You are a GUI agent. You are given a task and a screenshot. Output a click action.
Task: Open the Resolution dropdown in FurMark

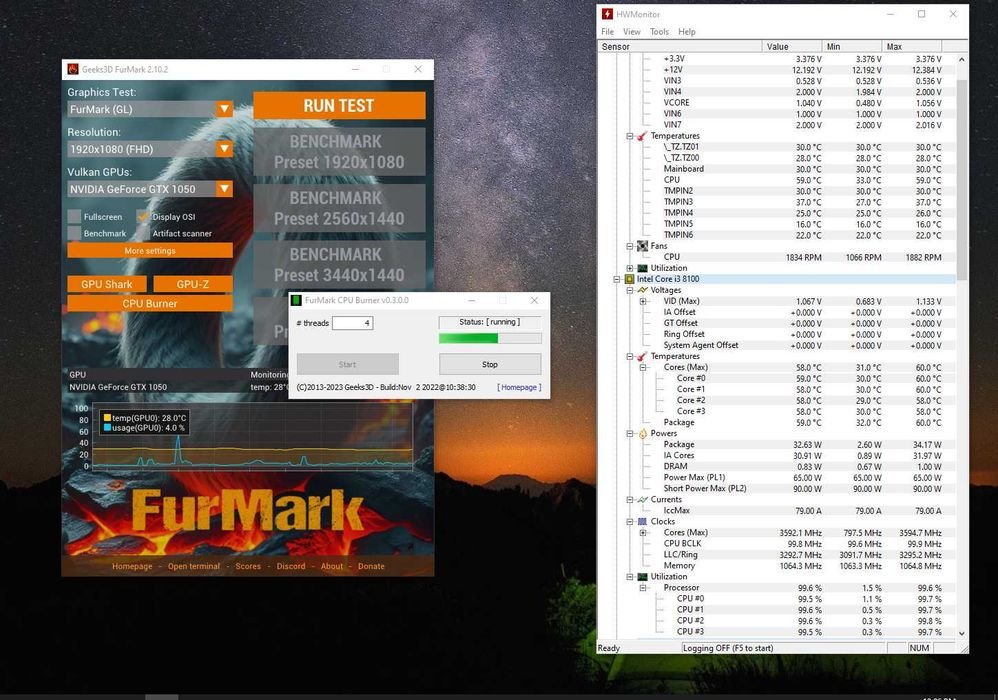click(x=224, y=149)
